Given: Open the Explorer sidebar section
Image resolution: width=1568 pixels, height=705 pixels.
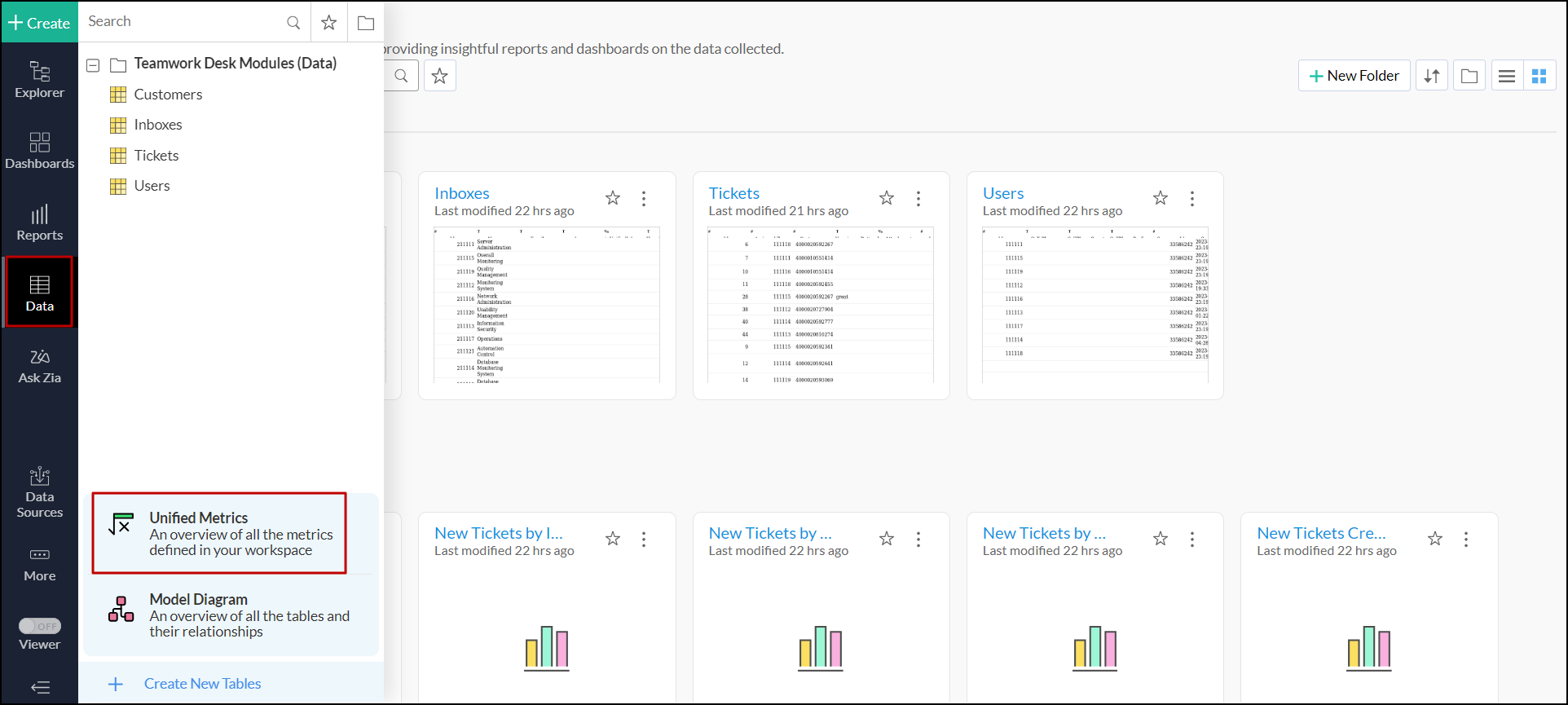Looking at the screenshot, I should click(x=39, y=80).
